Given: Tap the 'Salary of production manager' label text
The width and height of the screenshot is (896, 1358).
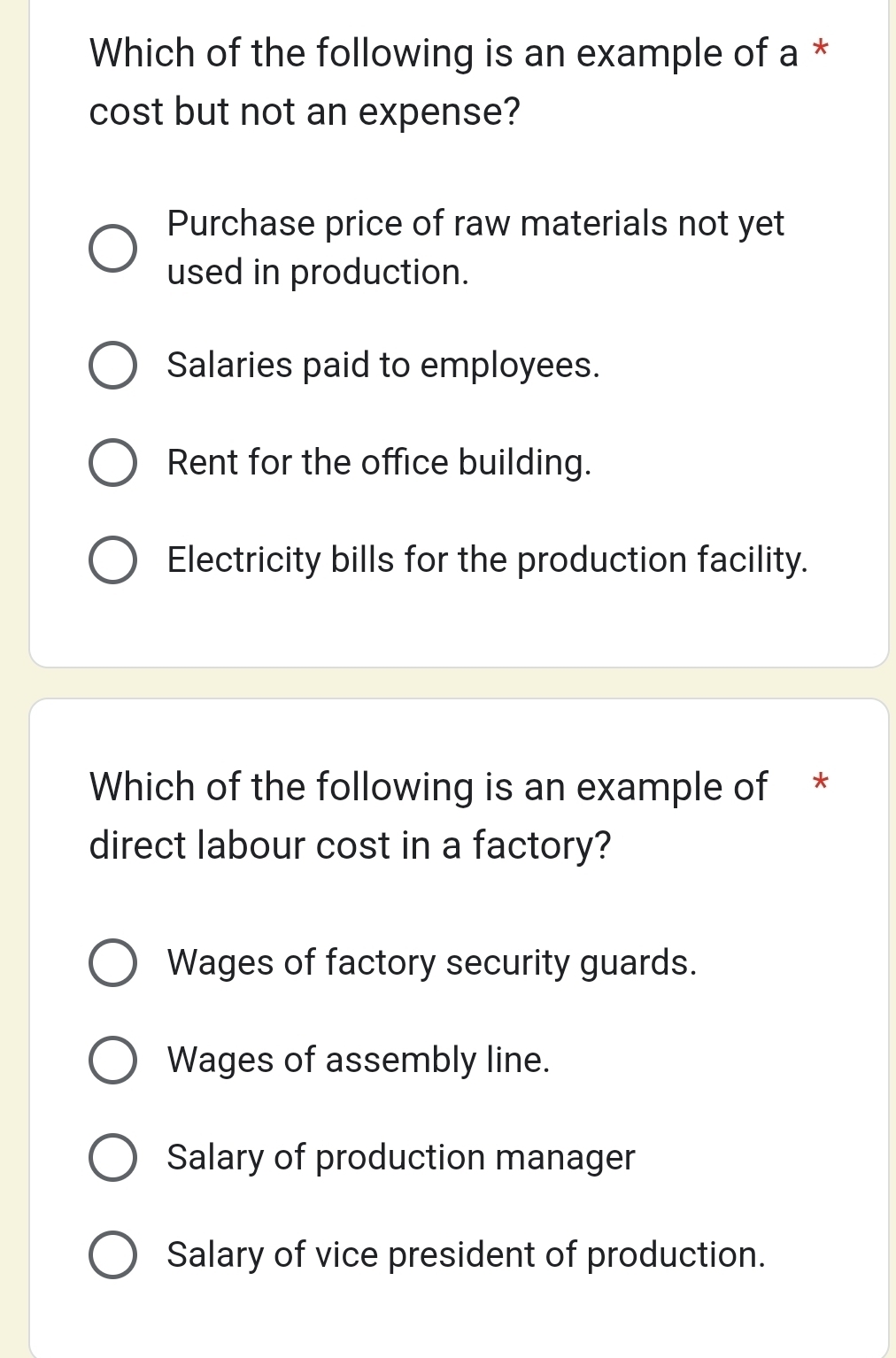Looking at the screenshot, I should pos(401,1157).
